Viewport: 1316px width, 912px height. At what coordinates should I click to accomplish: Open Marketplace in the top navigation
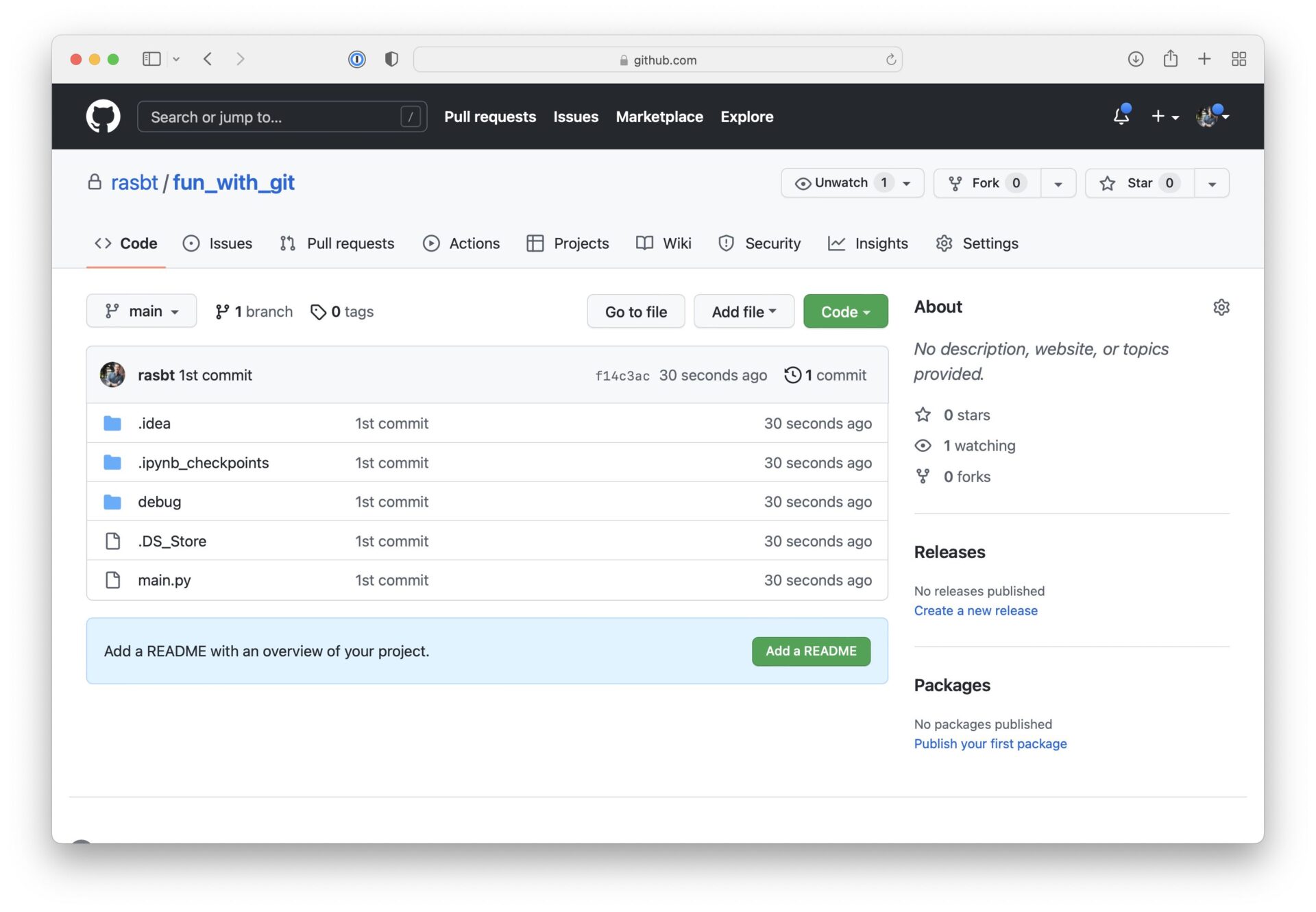pyautogui.click(x=659, y=117)
